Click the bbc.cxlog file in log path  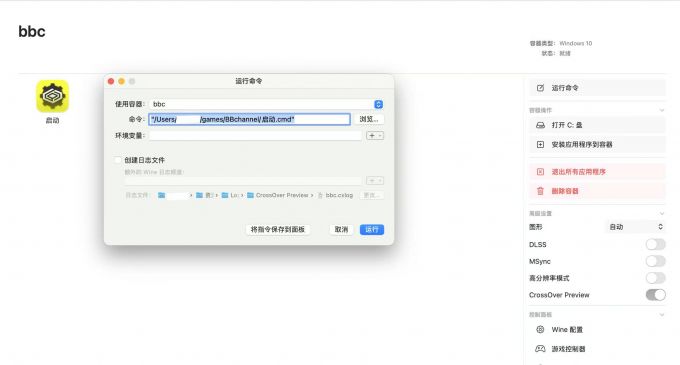[x=336, y=196]
